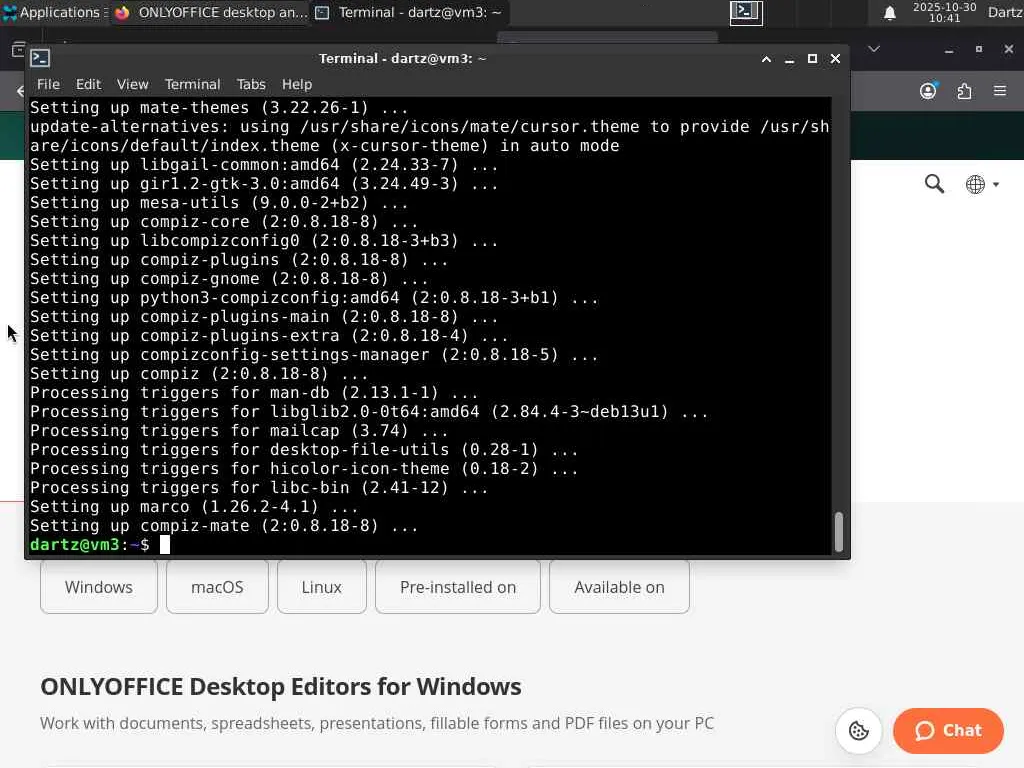Viewport: 1024px width, 768px height.
Task: Minimize the Terminal window
Action: 789,59
